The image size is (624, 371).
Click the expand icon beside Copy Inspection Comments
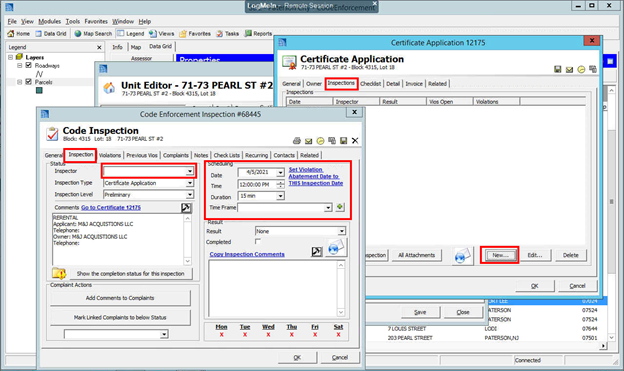click(316, 252)
